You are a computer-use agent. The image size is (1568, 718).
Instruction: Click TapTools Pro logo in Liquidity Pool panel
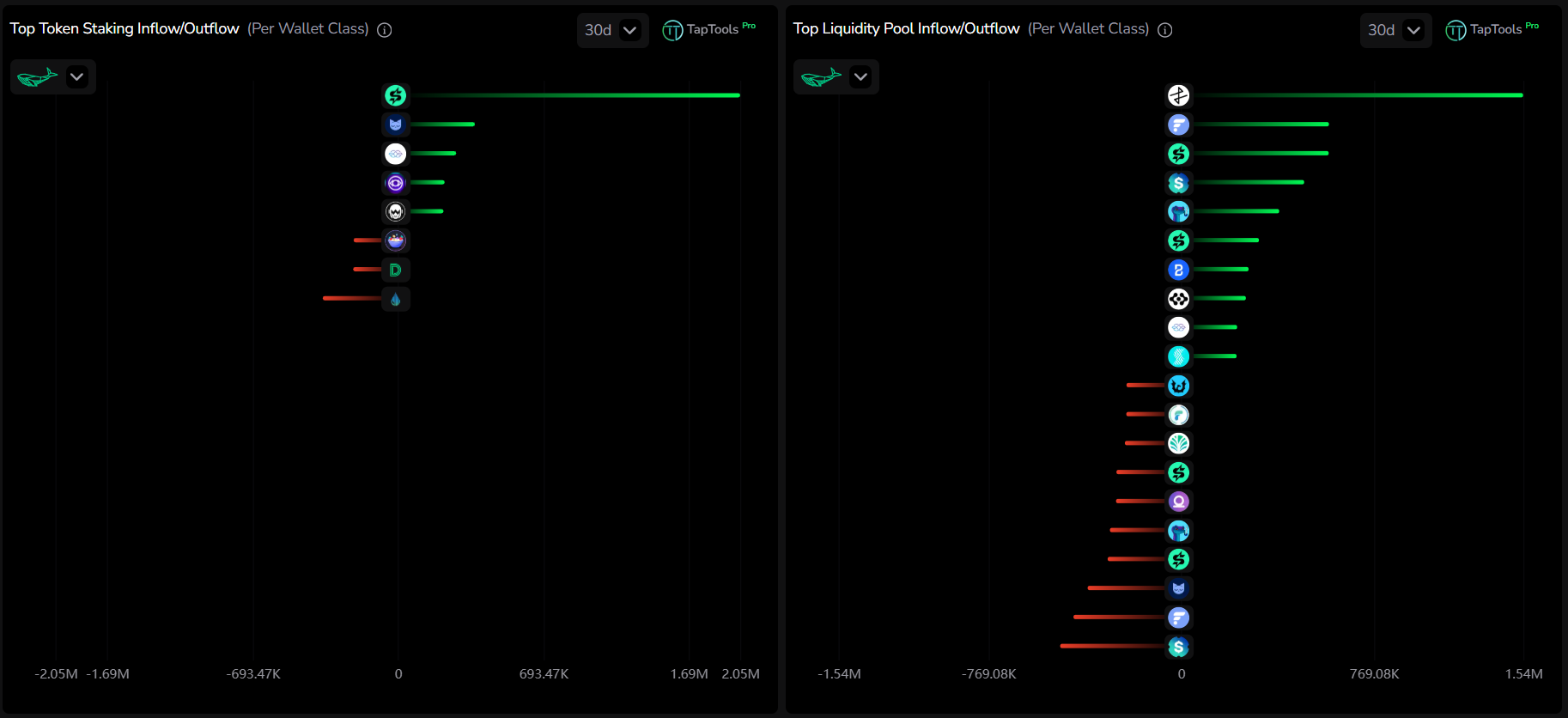(1492, 30)
